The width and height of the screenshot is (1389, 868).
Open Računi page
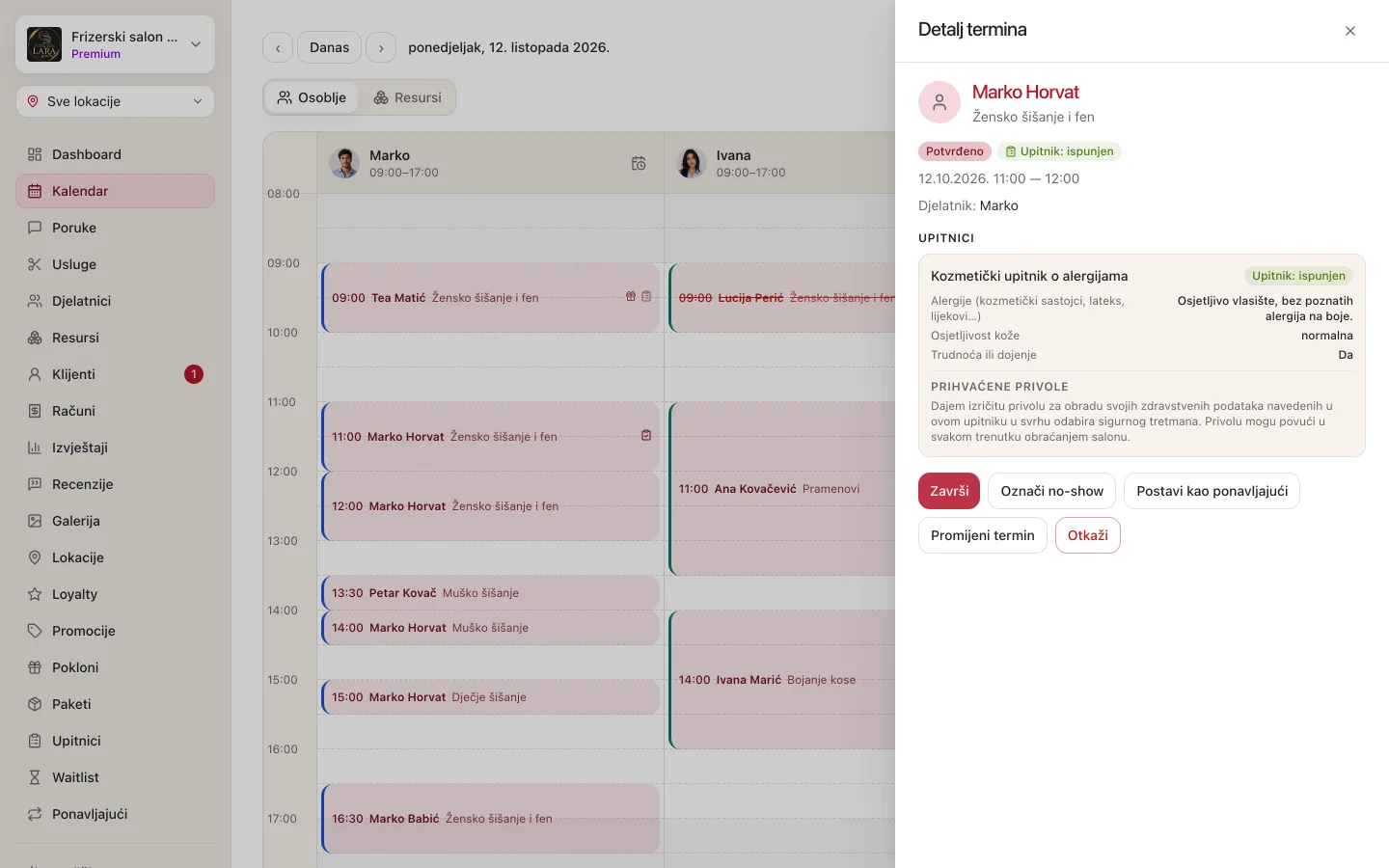(116, 411)
